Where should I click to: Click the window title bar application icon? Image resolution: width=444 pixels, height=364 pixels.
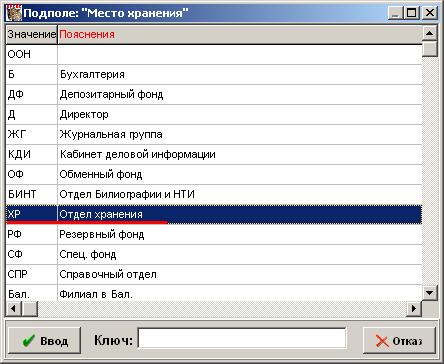(x=14, y=13)
